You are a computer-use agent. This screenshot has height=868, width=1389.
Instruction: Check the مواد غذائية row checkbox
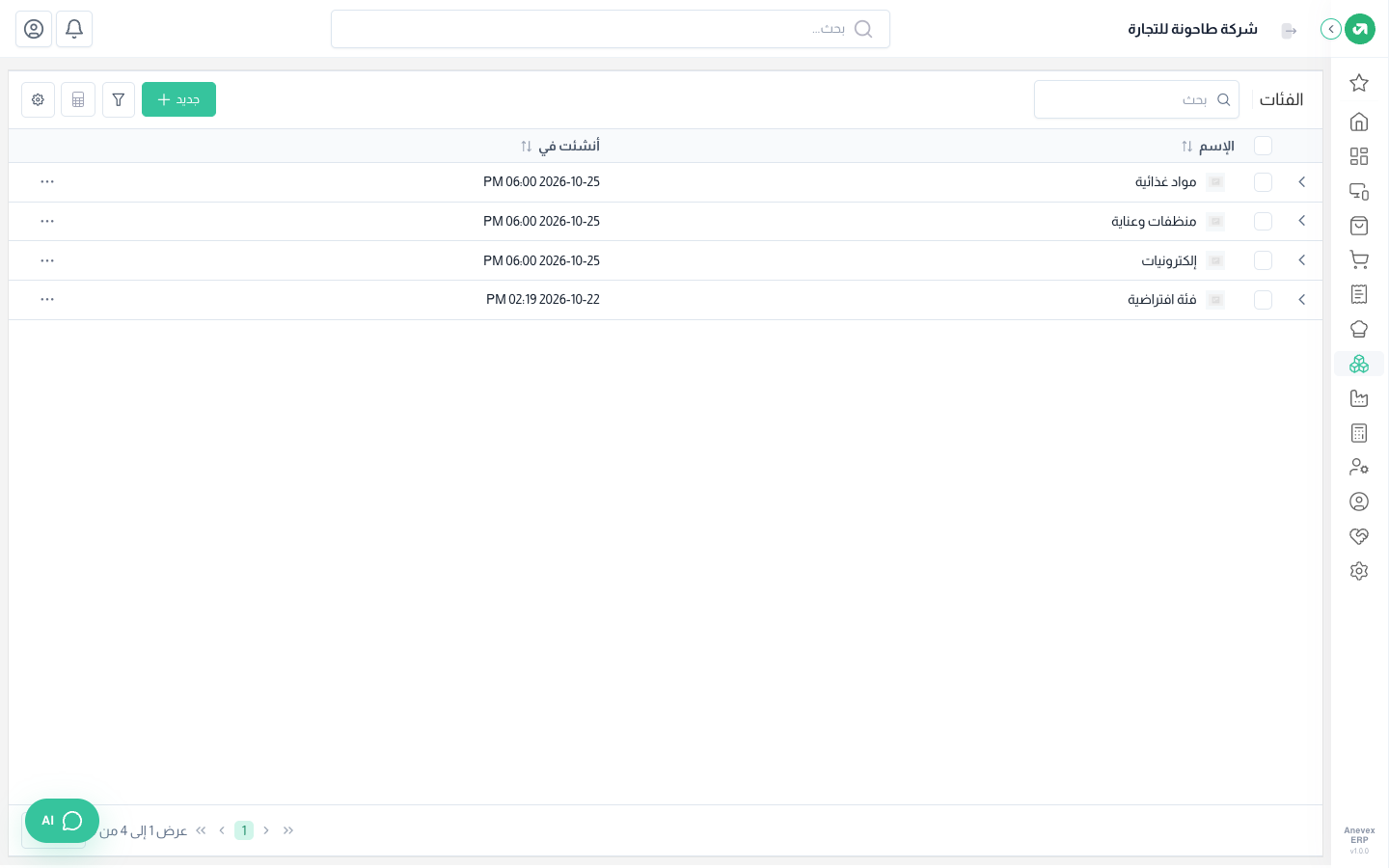coord(1263,182)
